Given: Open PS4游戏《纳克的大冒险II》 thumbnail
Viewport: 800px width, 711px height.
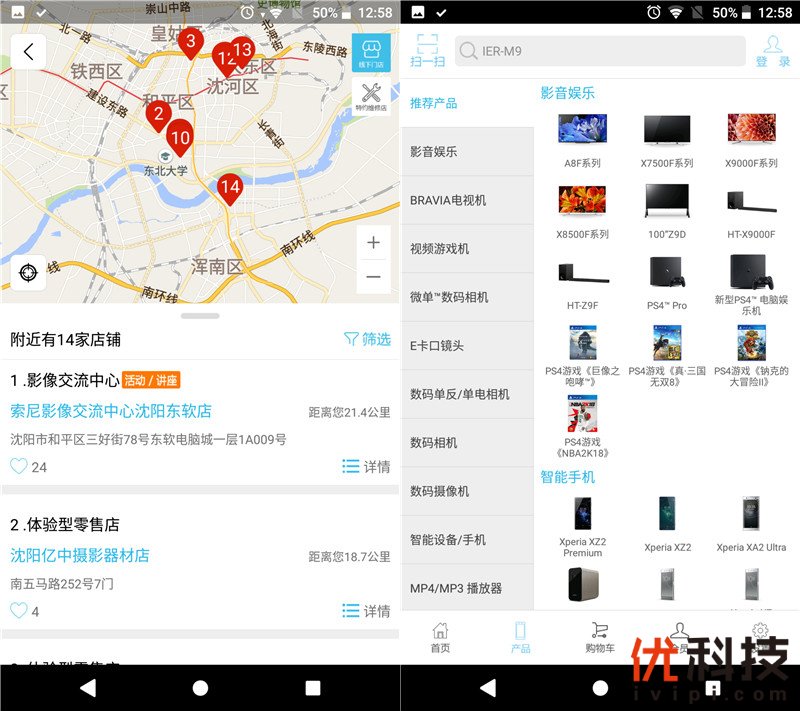Looking at the screenshot, I should (x=752, y=343).
